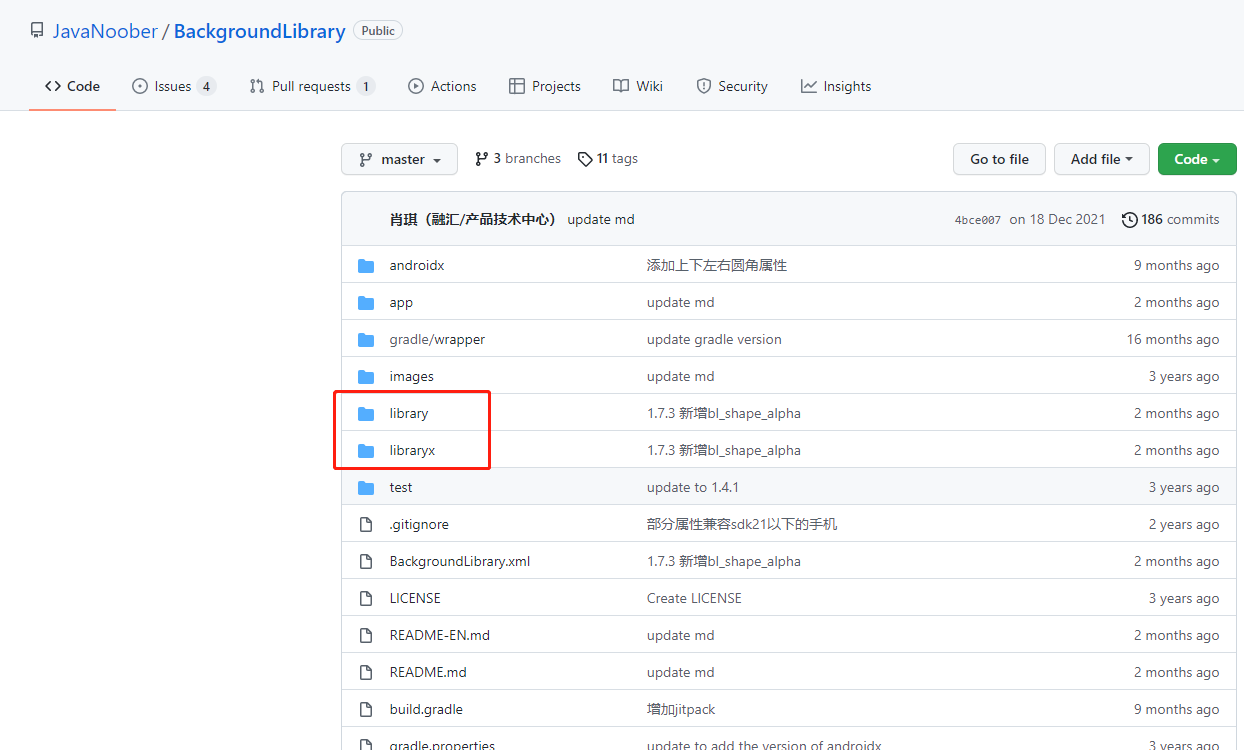Open the library folder name link
The width and height of the screenshot is (1244, 750).
409,414
